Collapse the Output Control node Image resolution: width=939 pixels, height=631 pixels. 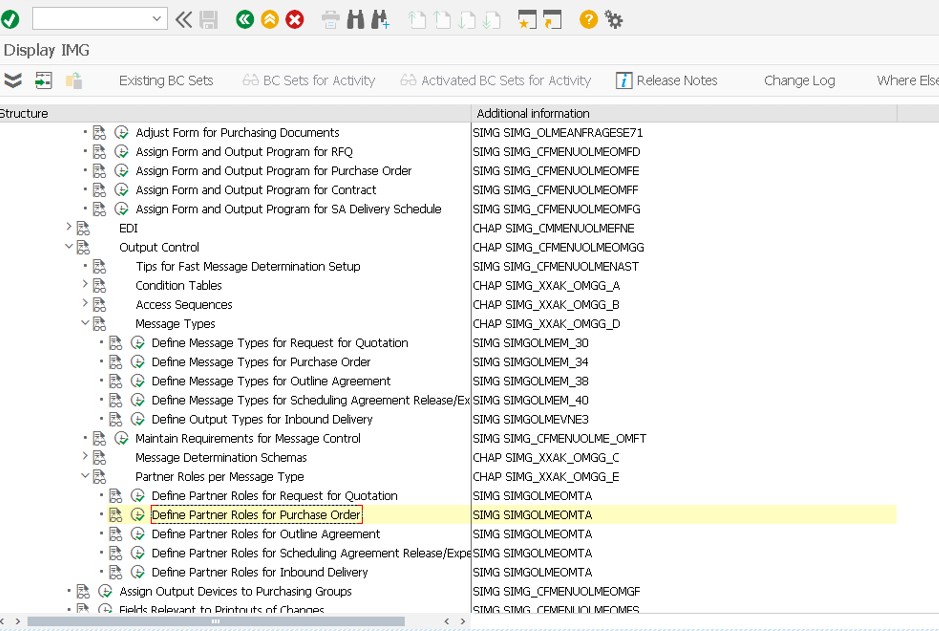[x=69, y=246]
